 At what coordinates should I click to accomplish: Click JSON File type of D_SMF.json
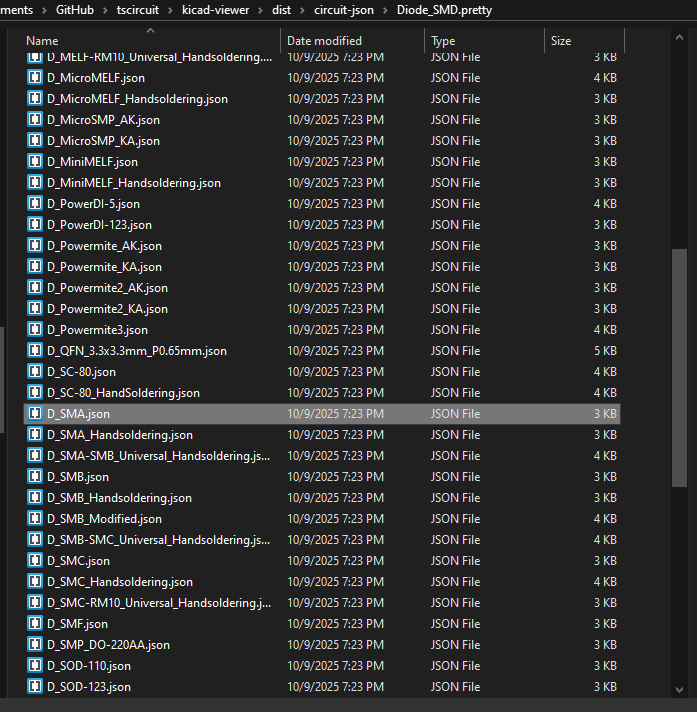(455, 624)
